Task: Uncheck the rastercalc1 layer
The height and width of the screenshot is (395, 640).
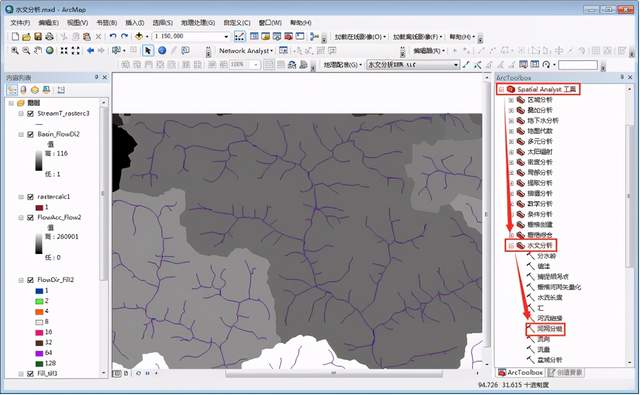Action: pyautogui.click(x=30, y=197)
